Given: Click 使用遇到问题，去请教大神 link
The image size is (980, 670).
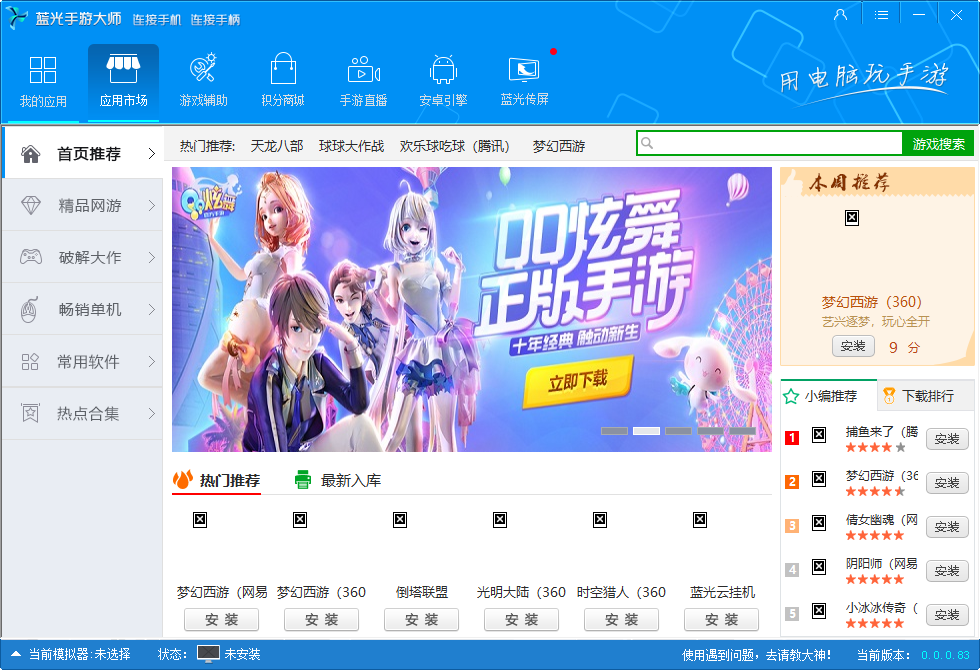Looking at the screenshot, I should pyautogui.click(x=756, y=654).
